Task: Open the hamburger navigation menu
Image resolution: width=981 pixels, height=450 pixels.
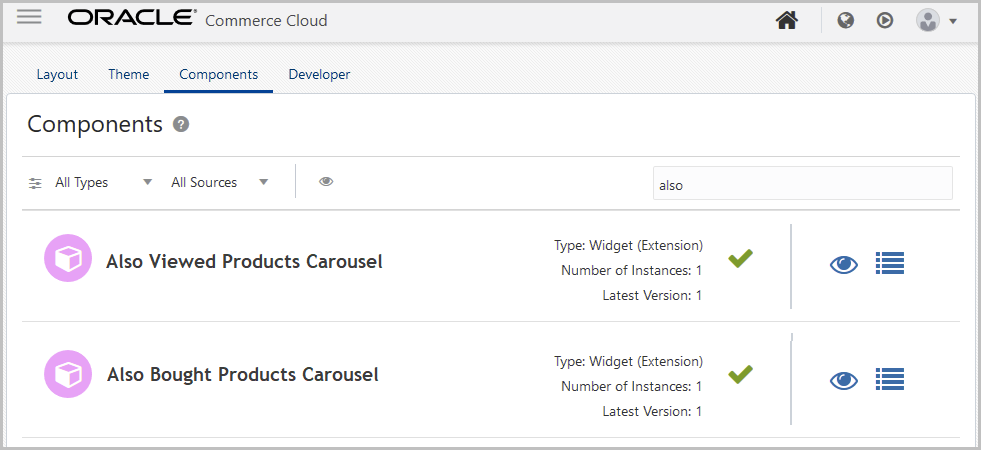Action: [29, 17]
